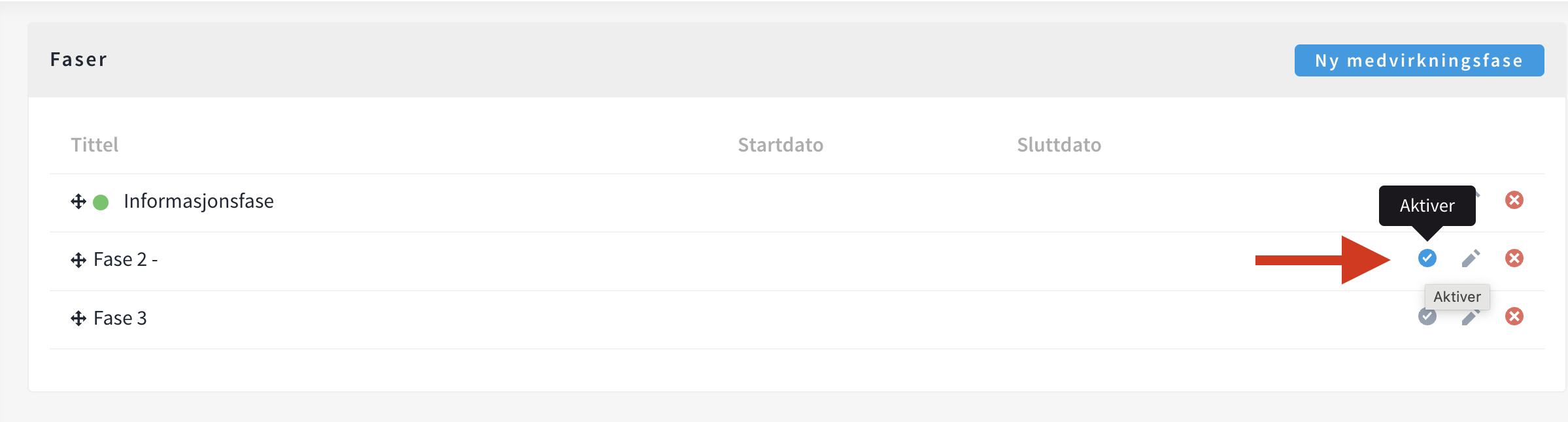Activate Fase 2 with blue checkmark
Viewport: 1568px width, 422px height.
click(x=1427, y=258)
